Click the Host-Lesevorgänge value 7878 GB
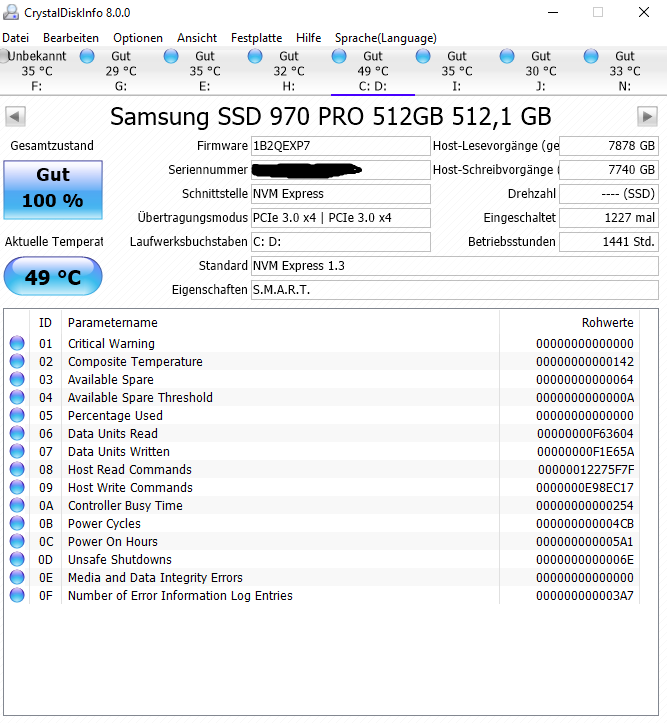Screen dimensions: 667x723 tap(608, 146)
